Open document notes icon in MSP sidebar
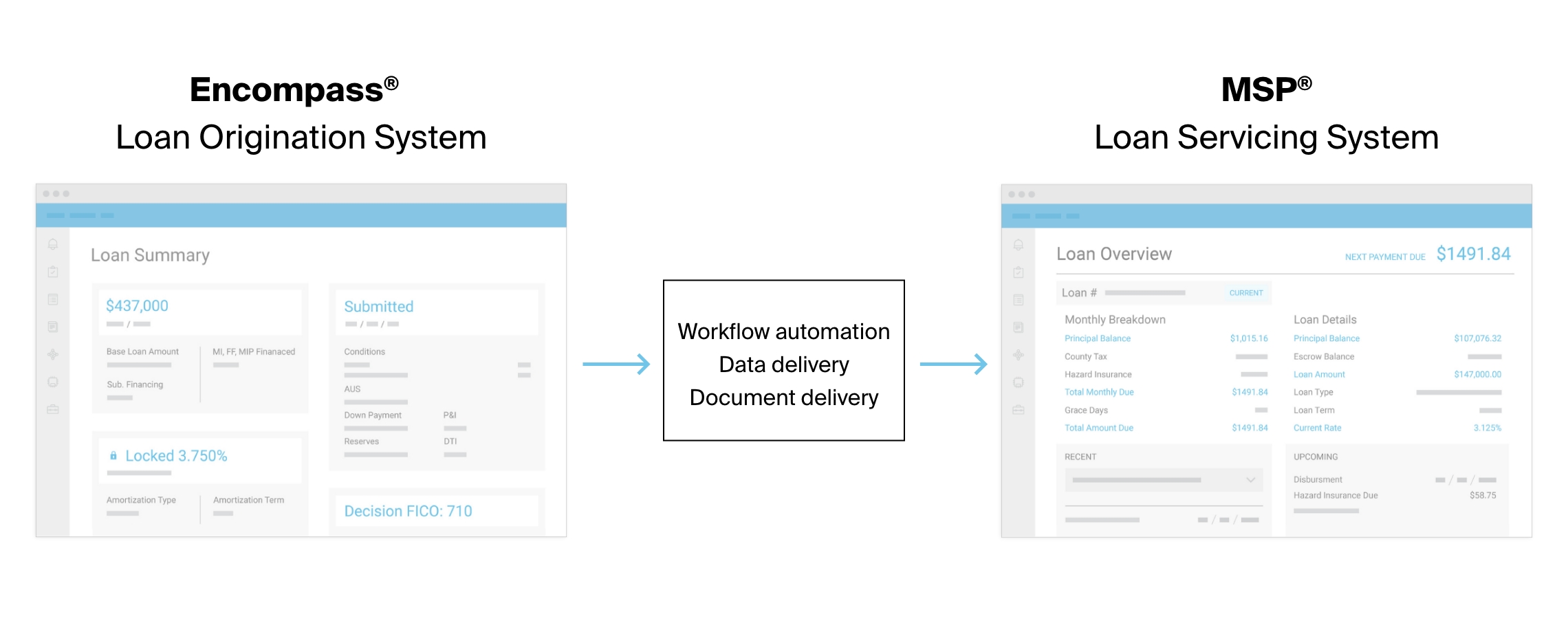Viewport: 1568px width, 619px height. click(1019, 327)
